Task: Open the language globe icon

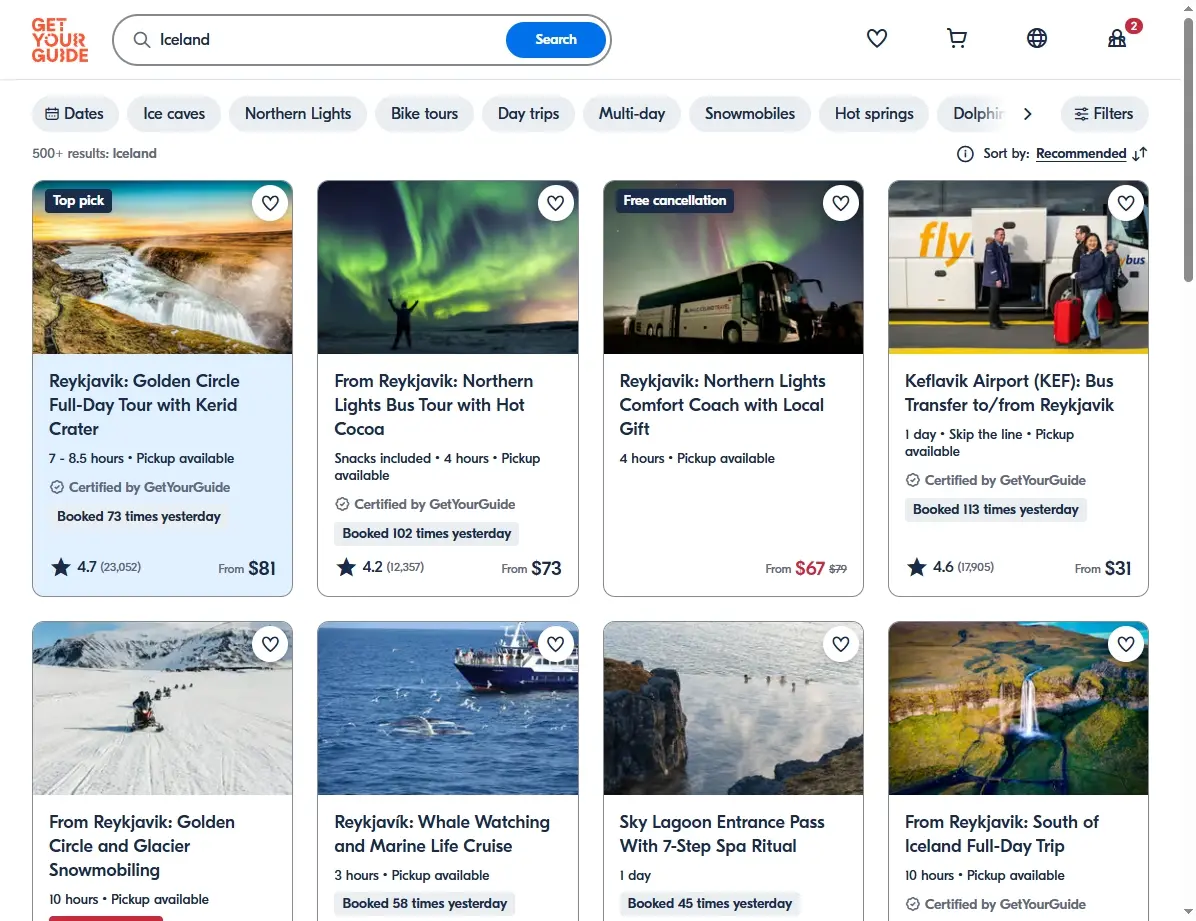Action: [x=1037, y=38]
